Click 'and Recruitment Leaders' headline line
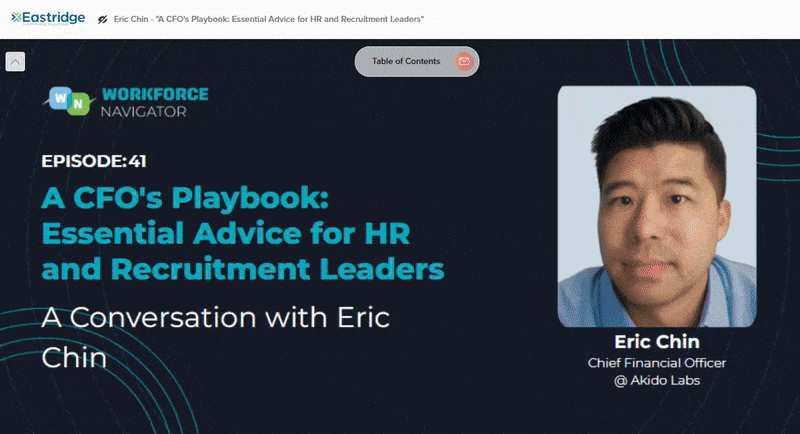This screenshot has width=800, height=434. [x=243, y=269]
